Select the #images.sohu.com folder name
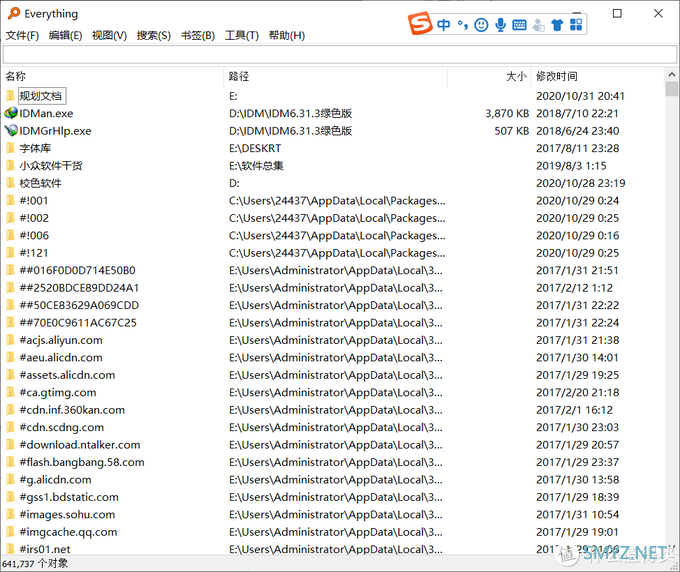680x572 pixels. click(67, 514)
